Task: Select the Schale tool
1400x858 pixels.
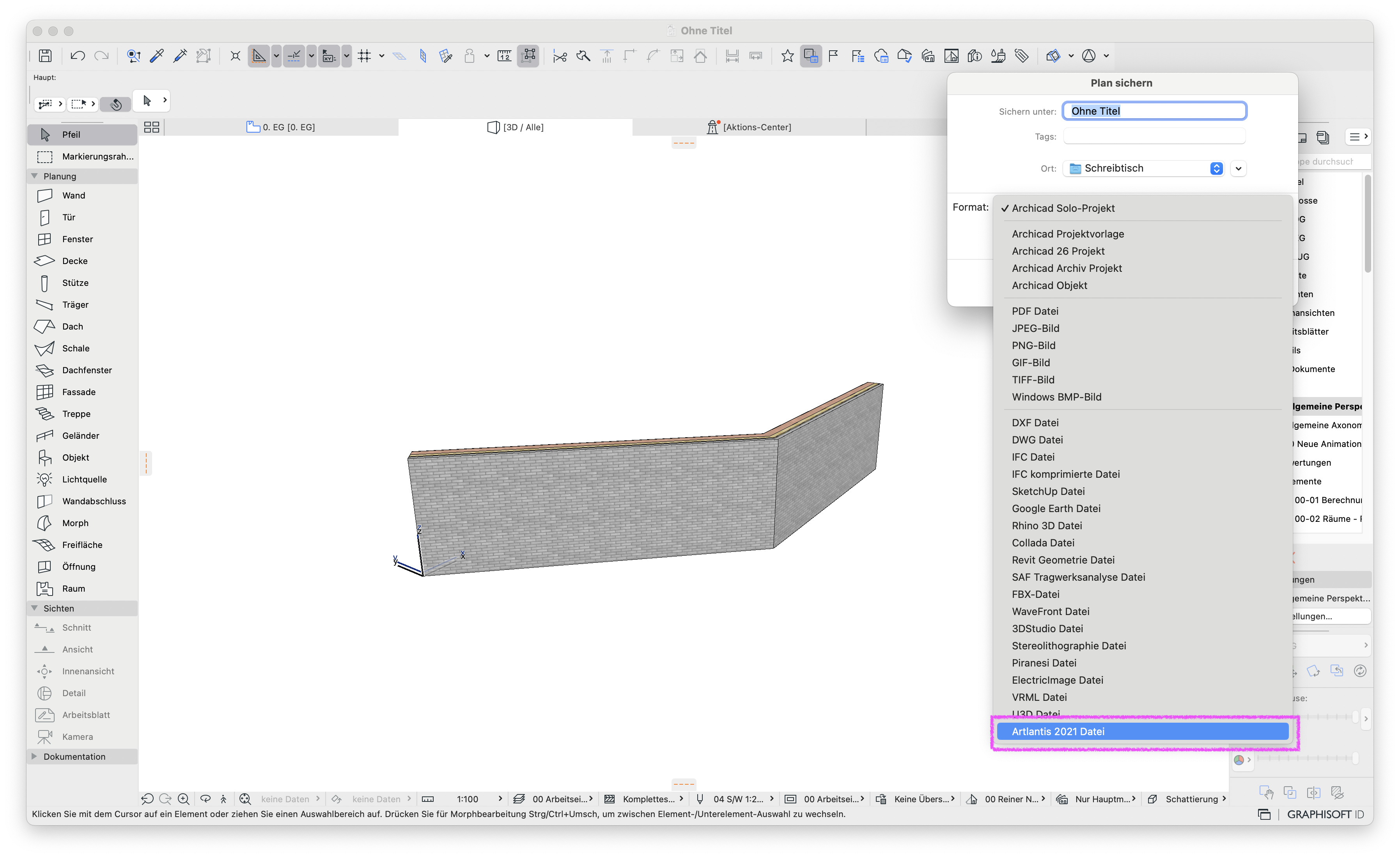Action: coord(82,348)
